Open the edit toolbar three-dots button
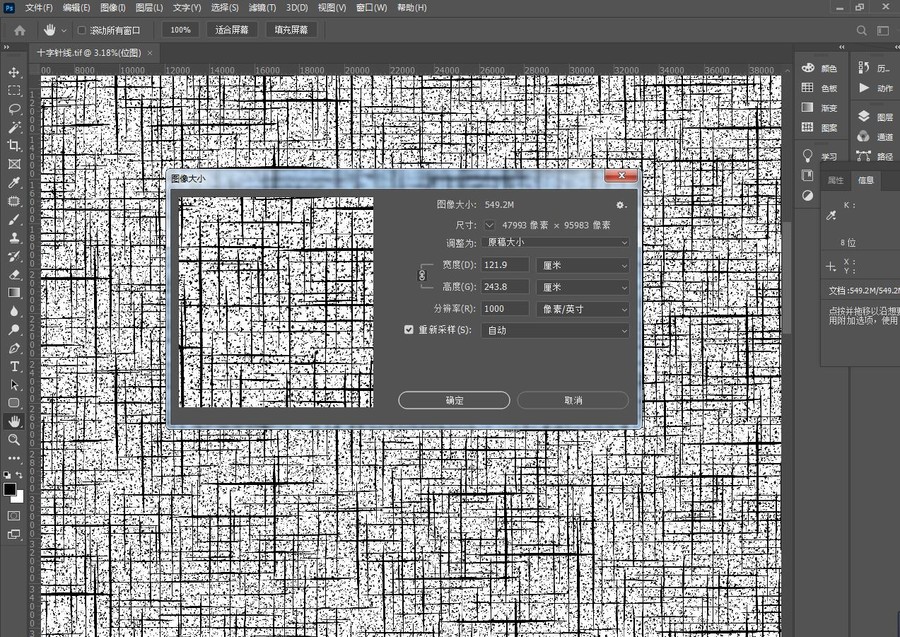Viewport: 900px width, 637px height. coord(14,458)
